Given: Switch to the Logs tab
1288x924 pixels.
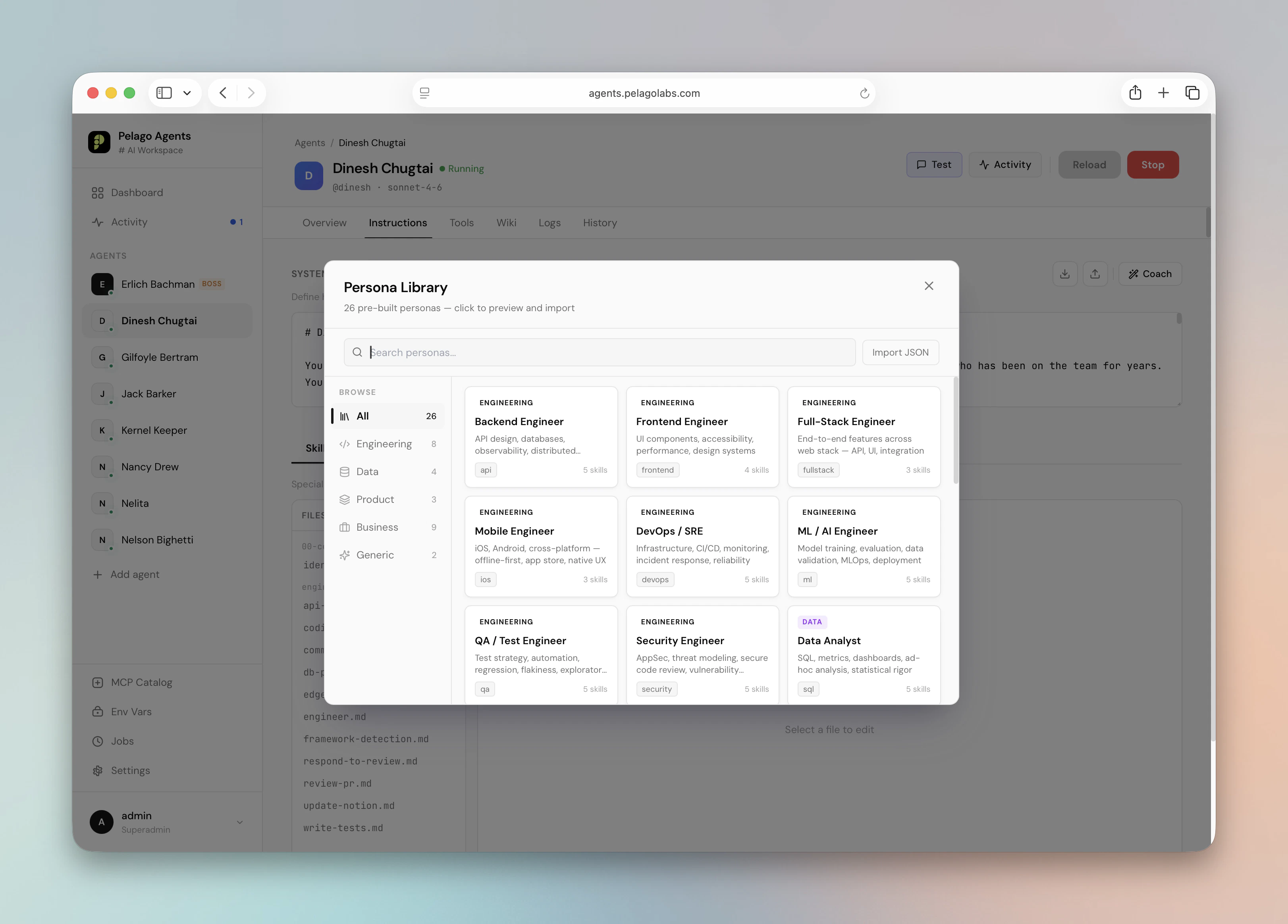Looking at the screenshot, I should (549, 223).
